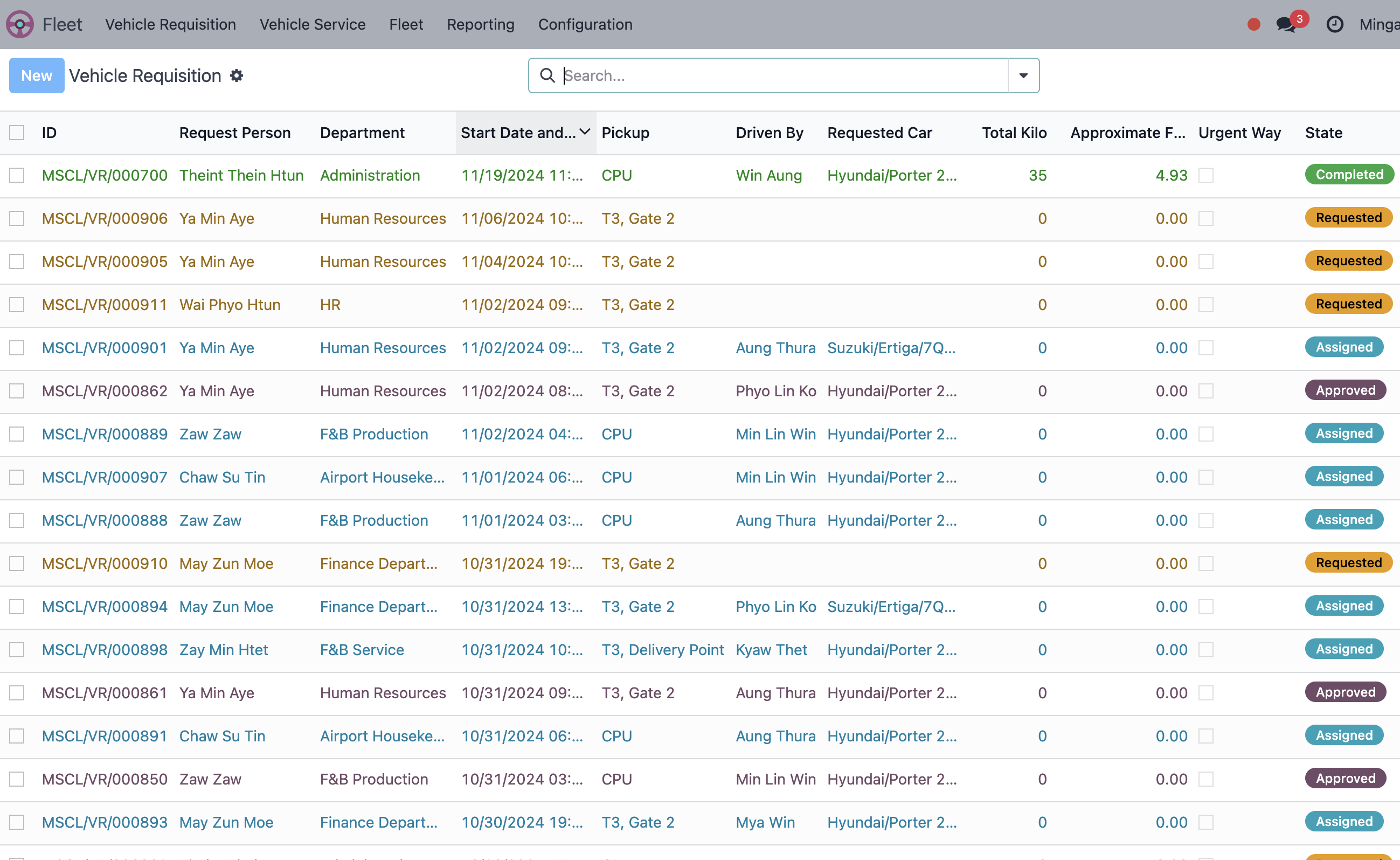The height and width of the screenshot is (860, 1400).
Task: Click Airport Houseke... in row MSCL/VR/000891
Action: pyautogui.click(x=382, y=736)
